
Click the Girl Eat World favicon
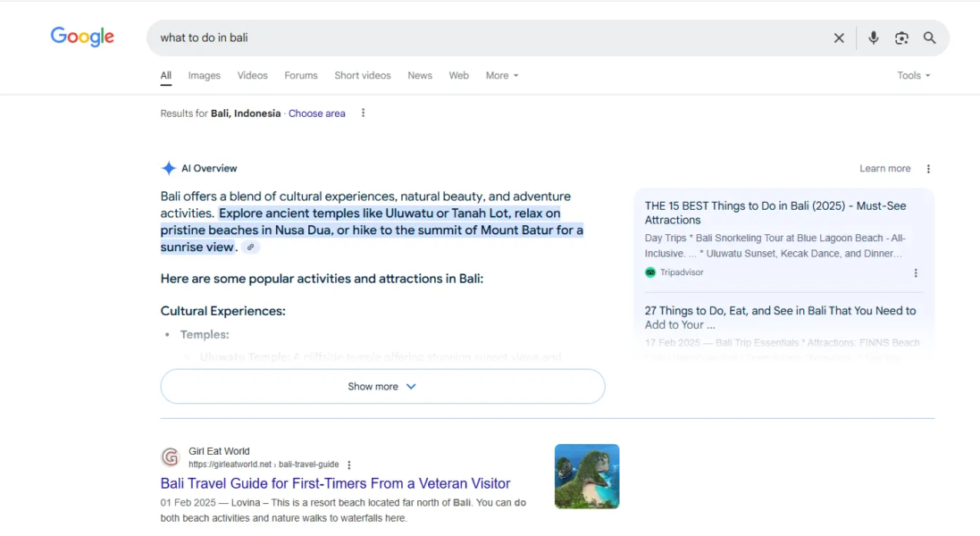point(170,457)
